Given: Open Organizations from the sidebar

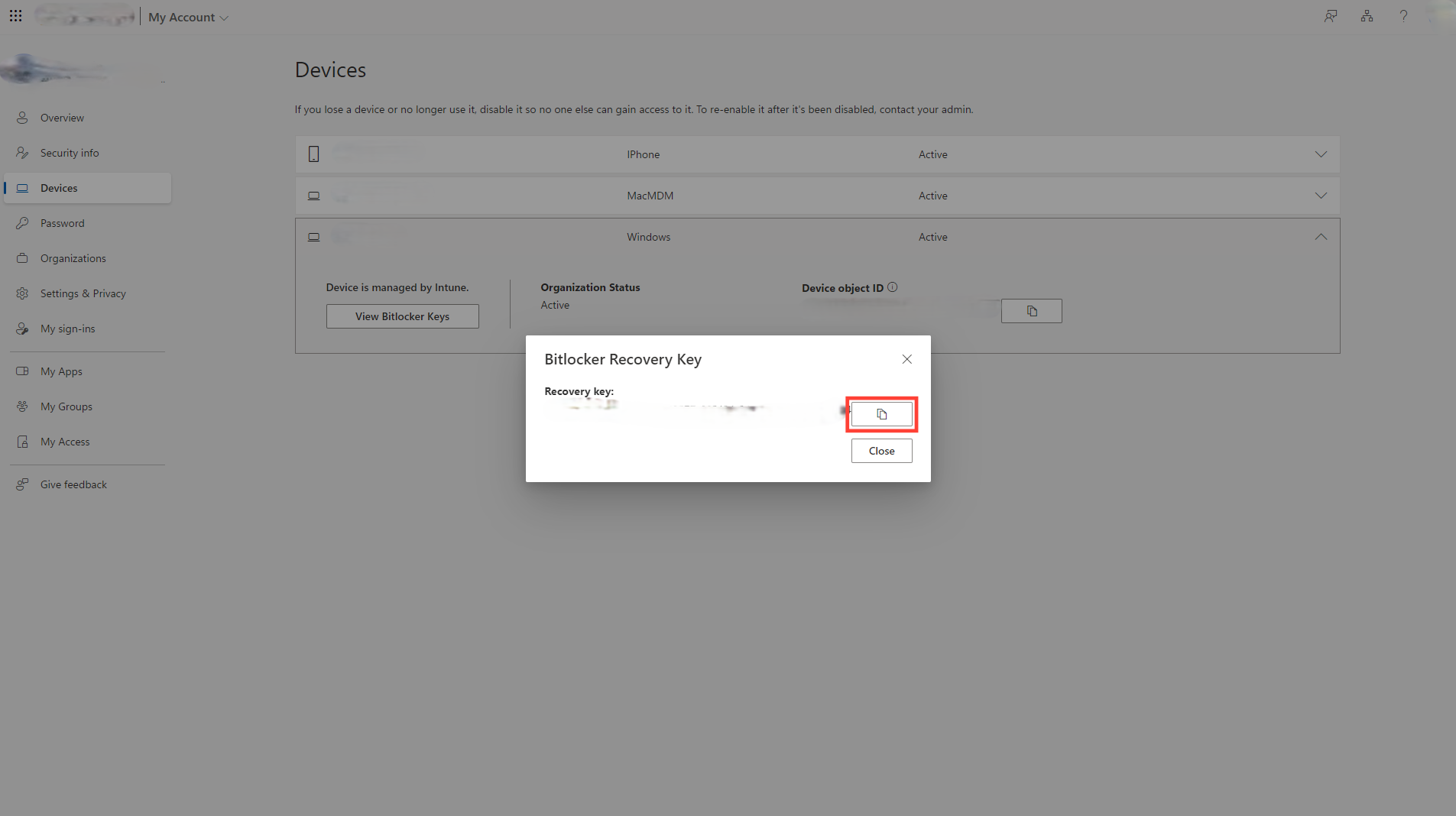Looking at the screenshot, I should 73,257.
